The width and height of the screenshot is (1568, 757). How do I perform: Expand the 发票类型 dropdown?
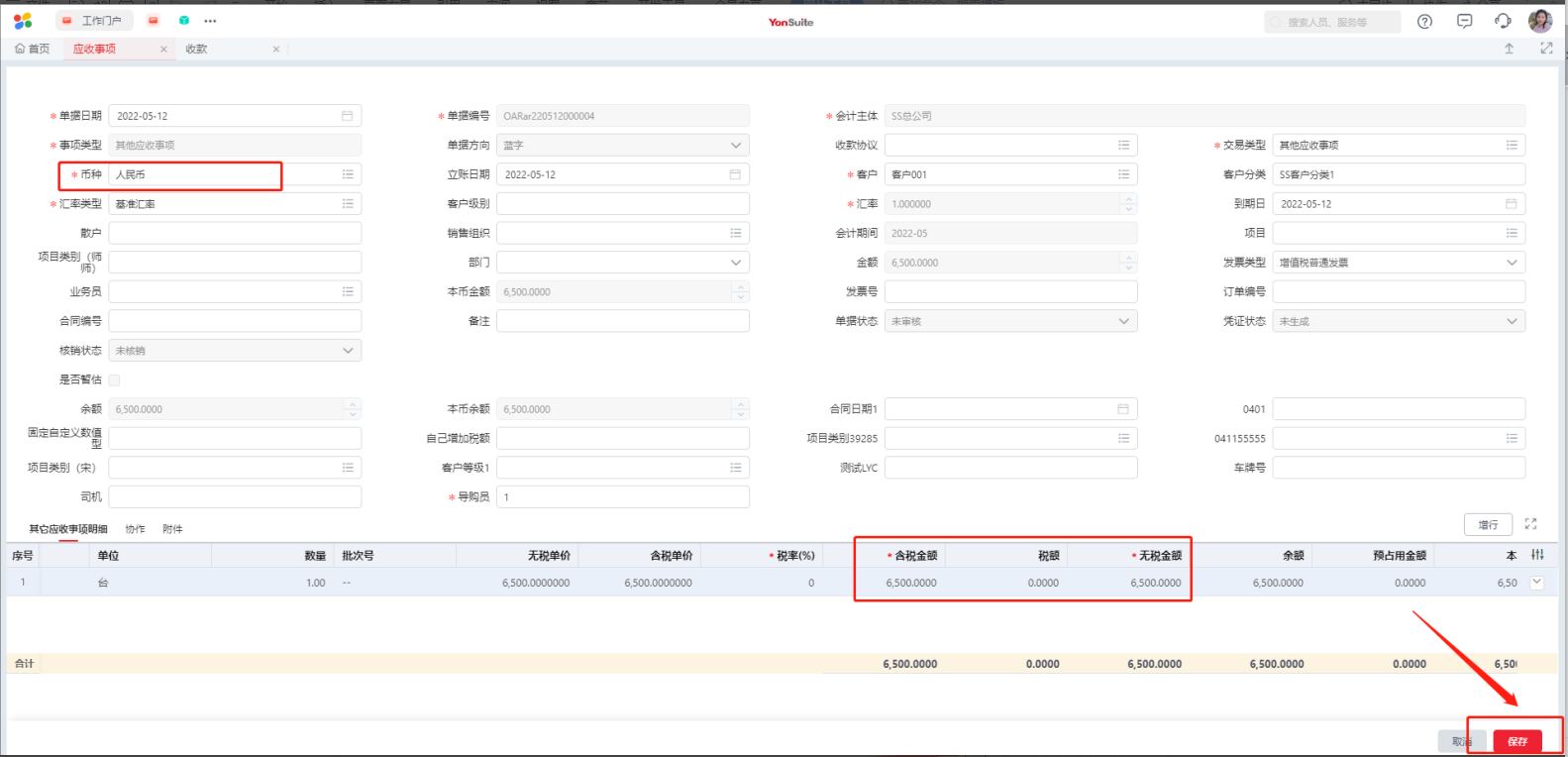[x=1512, y=263]
